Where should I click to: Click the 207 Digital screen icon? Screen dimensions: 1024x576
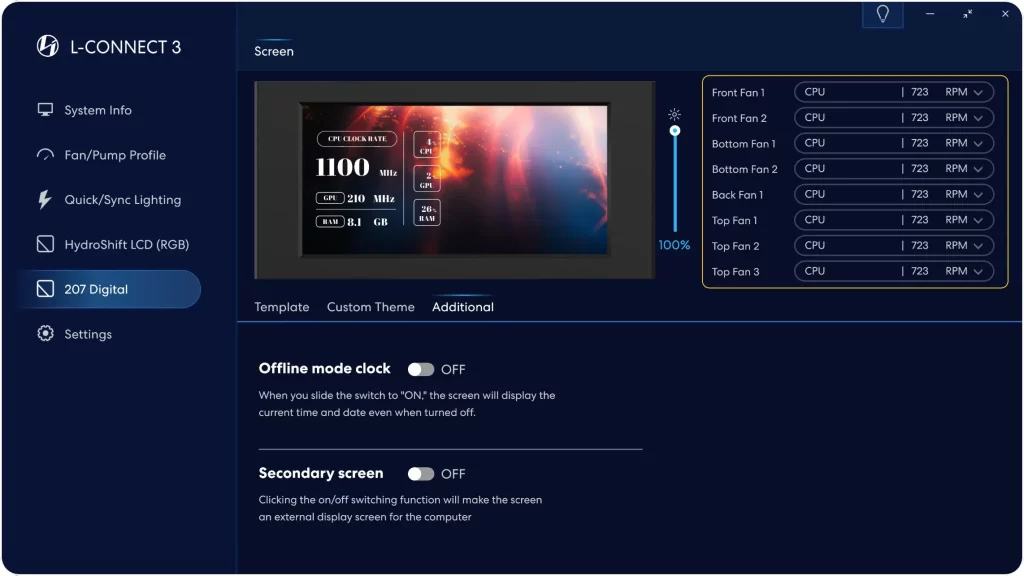pos(45,289)
